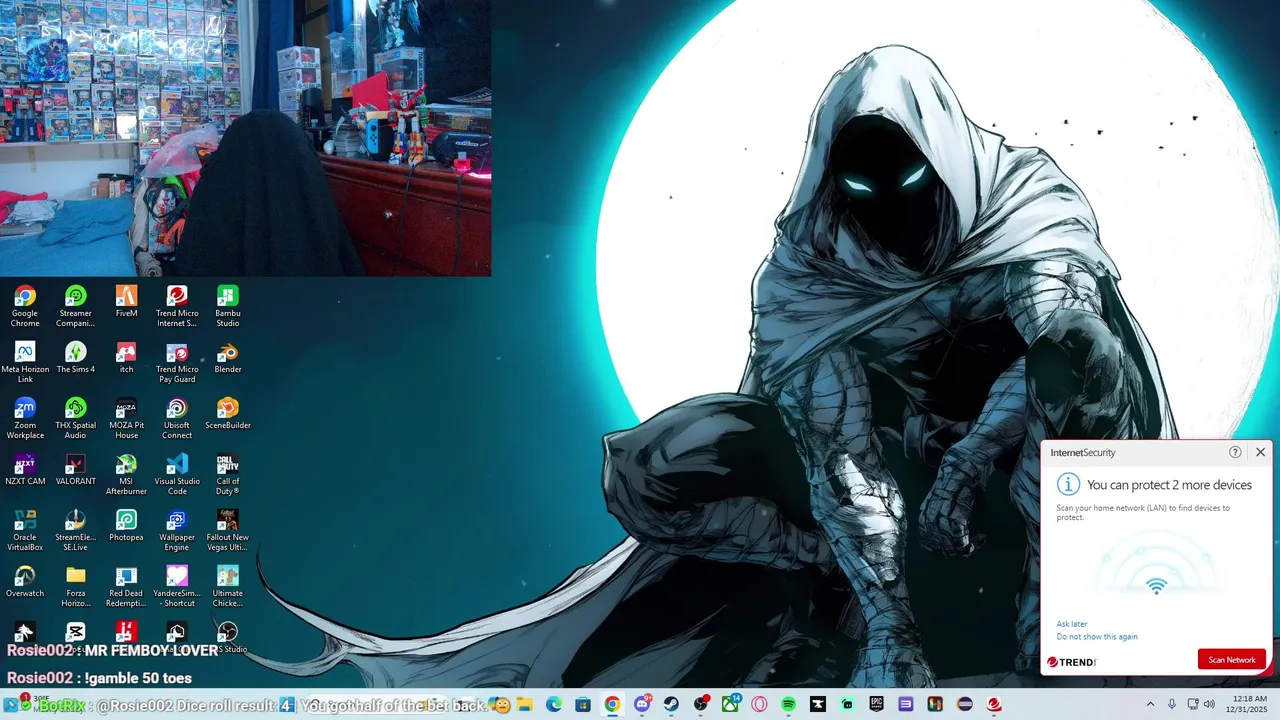Open Opera GX taskbar icon
The image size is (1280, 720).
click(759, 704)
